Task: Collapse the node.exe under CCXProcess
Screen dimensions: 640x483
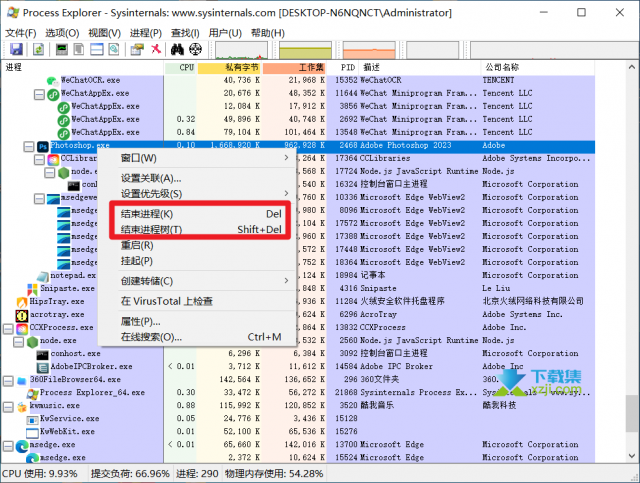Action: [x=18, y=341]
